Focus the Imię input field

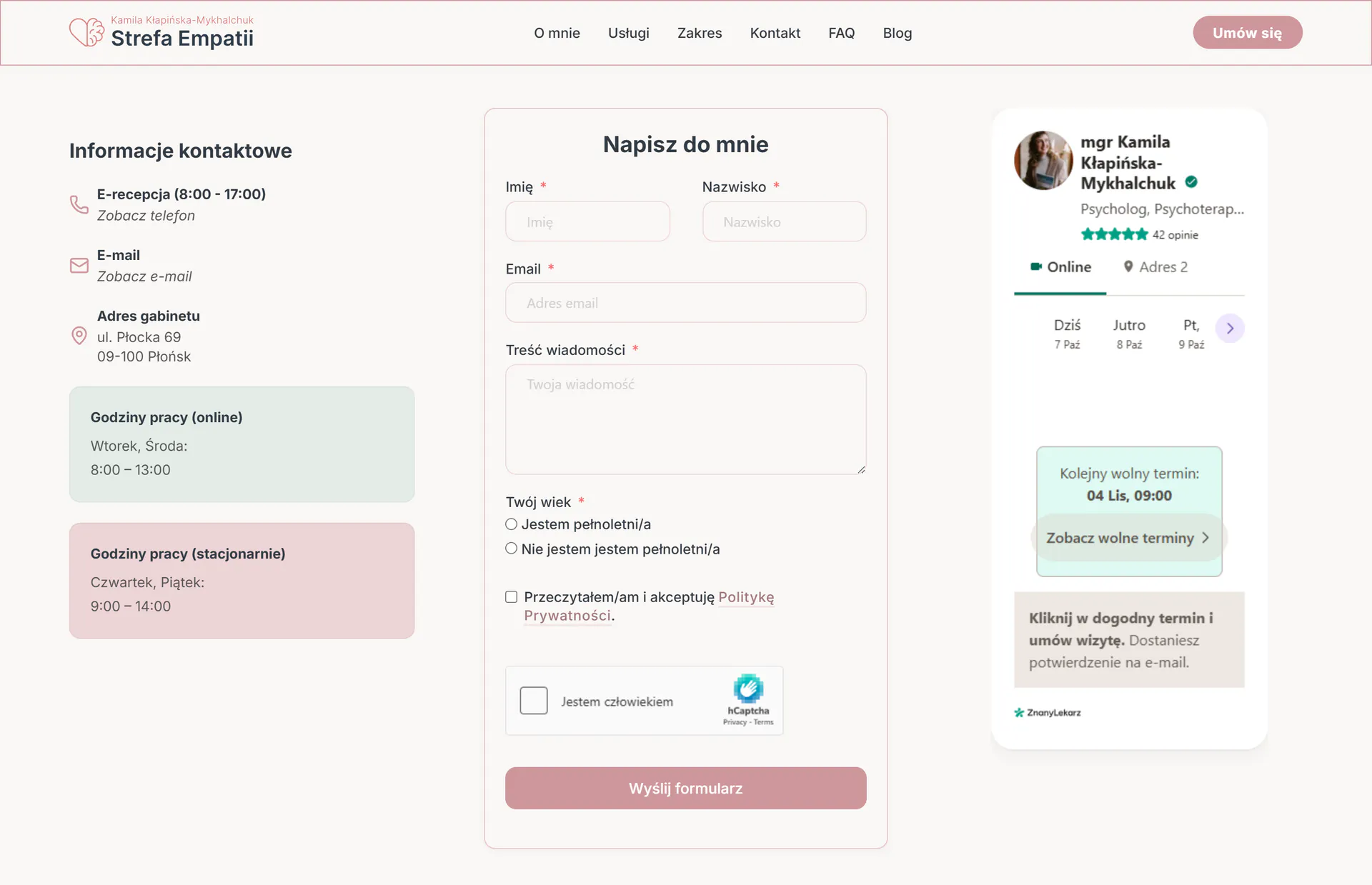pos(587,221)
